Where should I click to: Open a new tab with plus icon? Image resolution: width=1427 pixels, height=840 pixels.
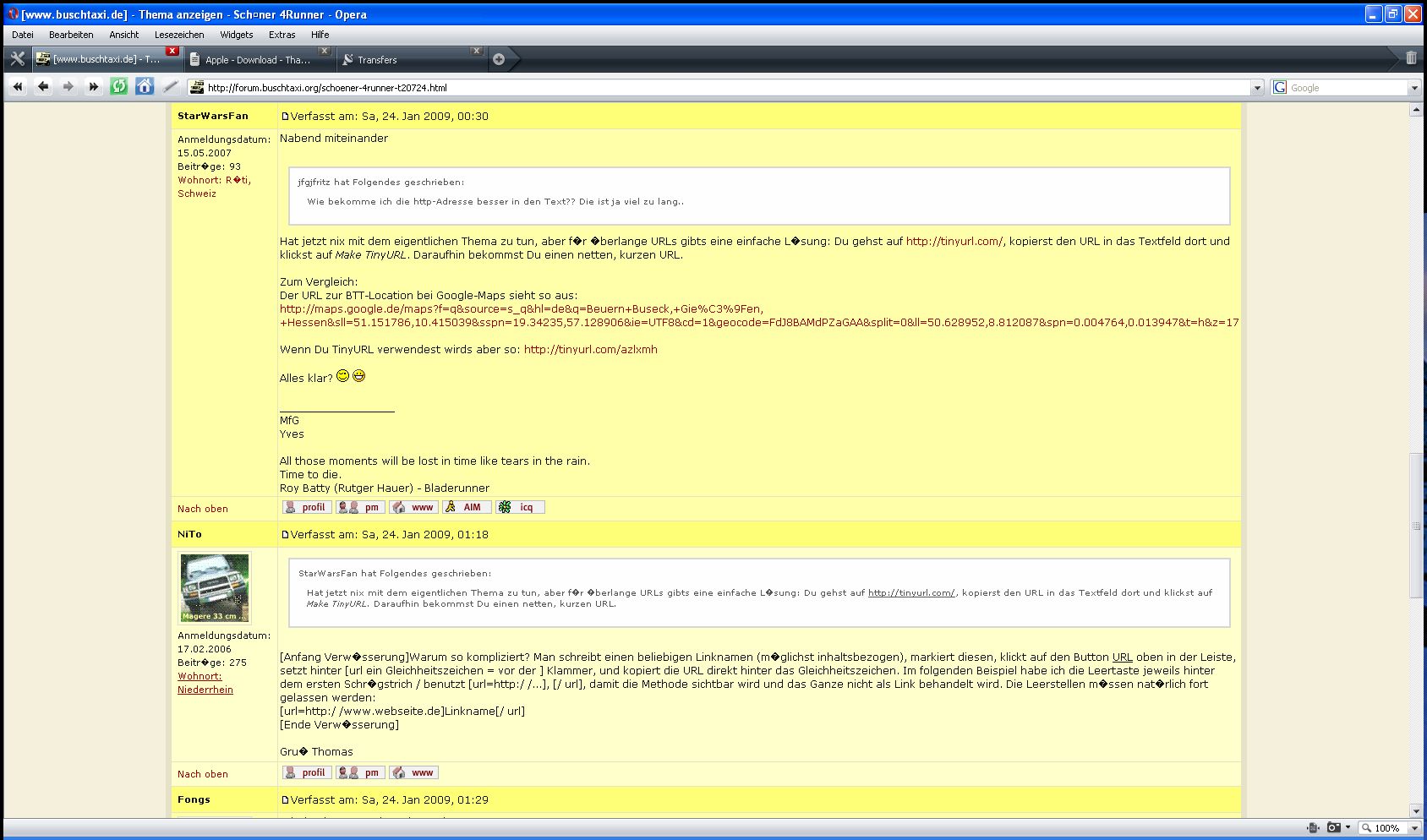click(x=499, y=59)
